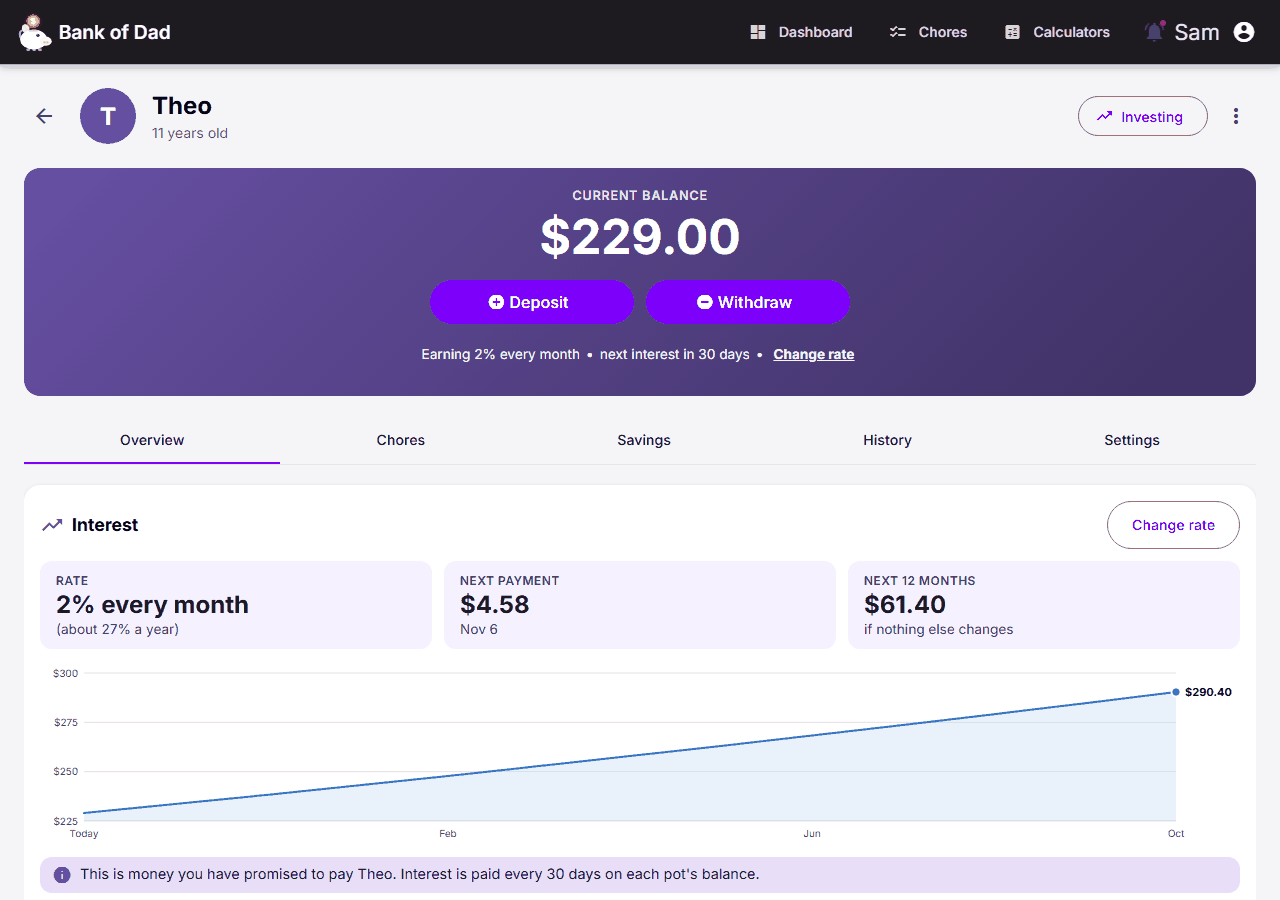Click the Feb label on chart axis
Viewport: 1280px width, 900px height.
tap(448, 834)
